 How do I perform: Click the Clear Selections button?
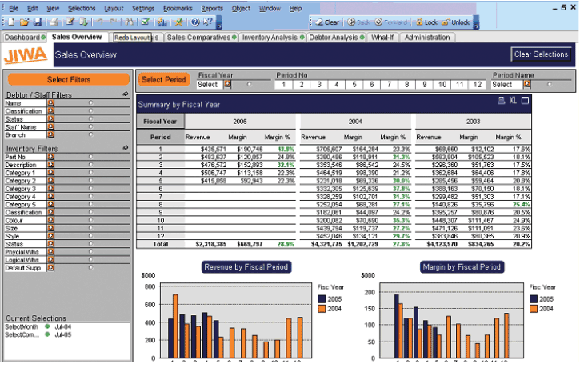541,55
